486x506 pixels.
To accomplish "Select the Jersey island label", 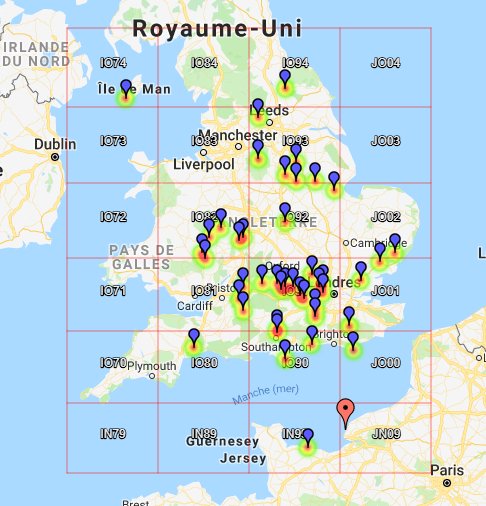I will click(243, 458).
